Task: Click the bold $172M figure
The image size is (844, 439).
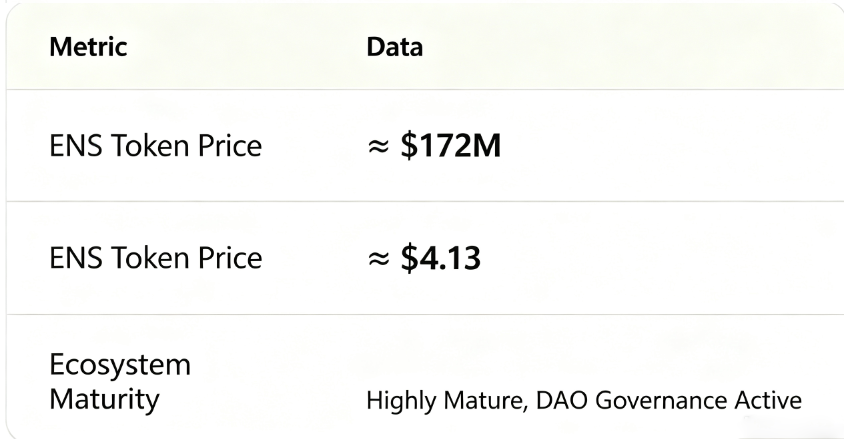Action: coord(451,146)
